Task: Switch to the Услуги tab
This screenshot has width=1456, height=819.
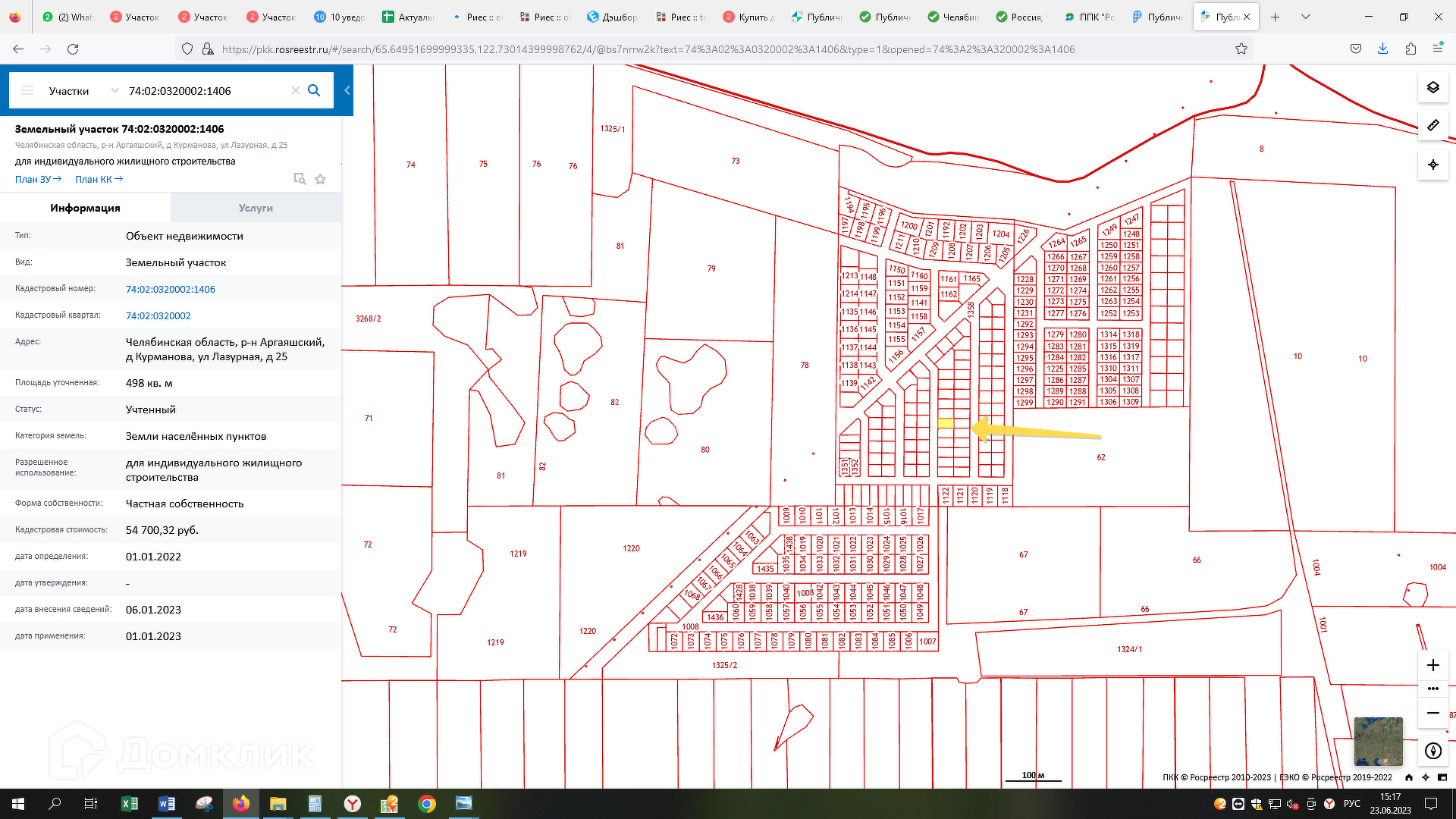Action: tap(256, 208)
